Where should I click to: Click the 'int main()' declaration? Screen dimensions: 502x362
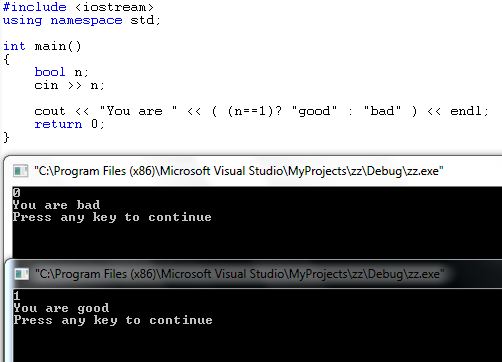[42, 46]
